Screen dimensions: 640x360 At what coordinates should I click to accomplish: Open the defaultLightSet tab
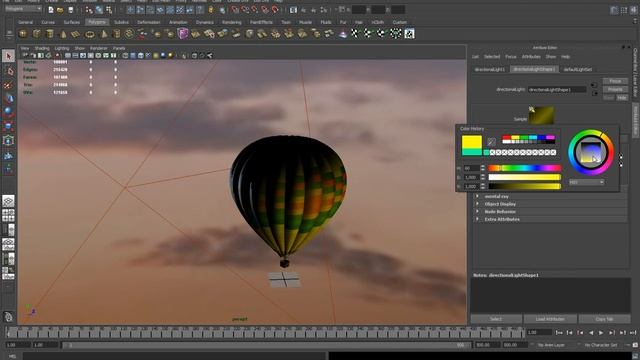(578, 69)
